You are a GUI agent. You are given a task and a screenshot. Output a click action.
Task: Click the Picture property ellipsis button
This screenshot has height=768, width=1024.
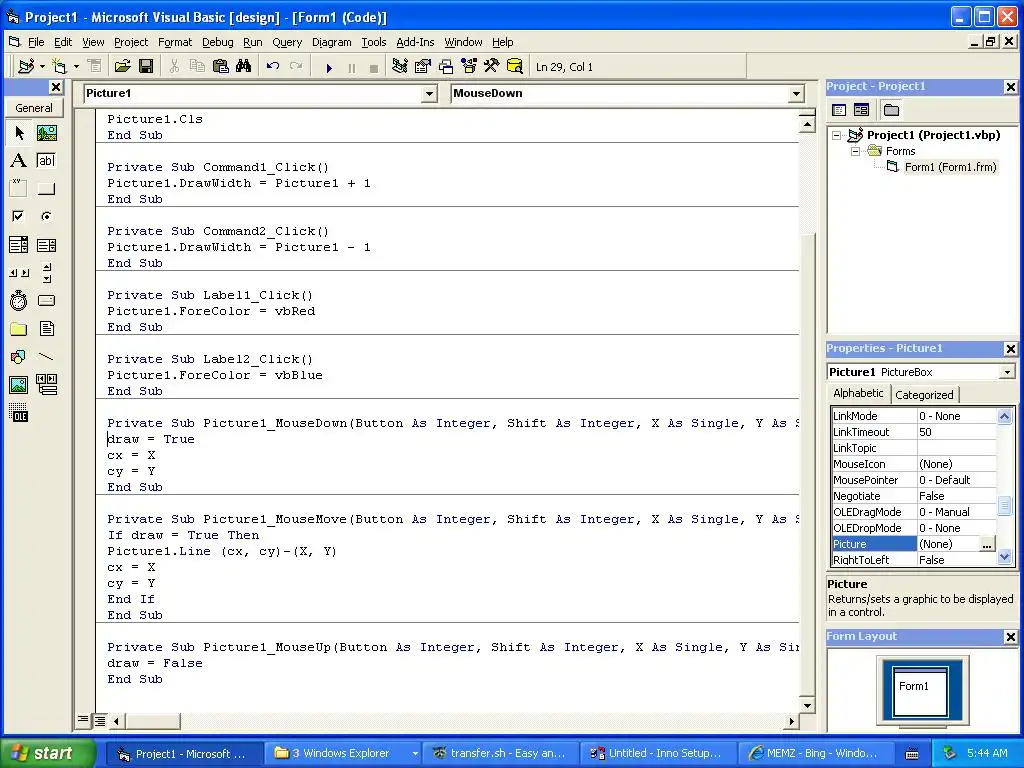point(987,544)
